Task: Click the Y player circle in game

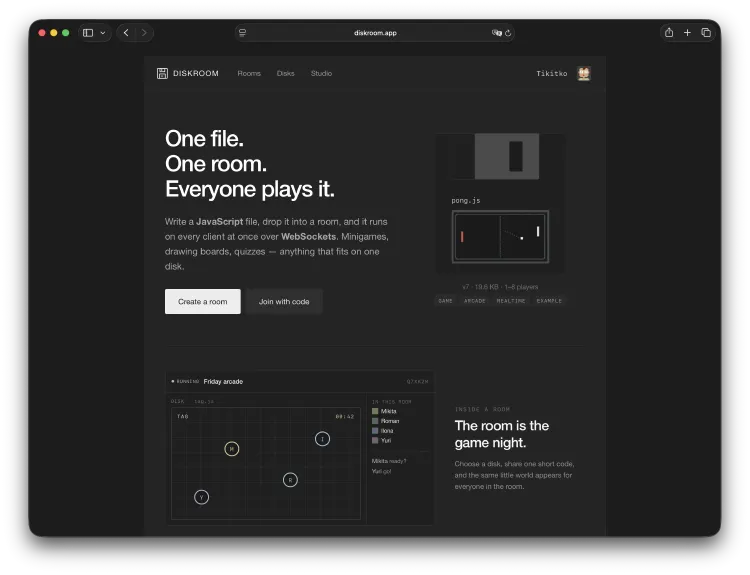Action: click(x=201, y=497)
